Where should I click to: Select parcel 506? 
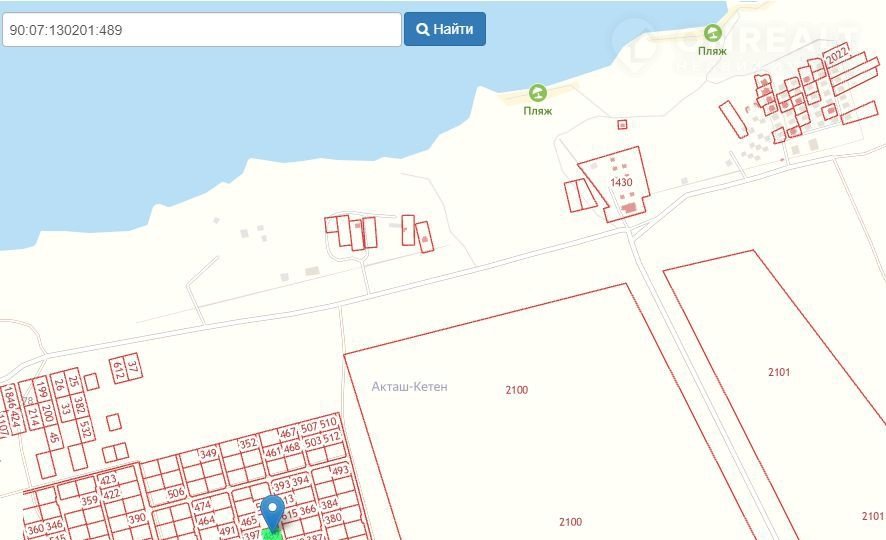[x=176, y=493]
